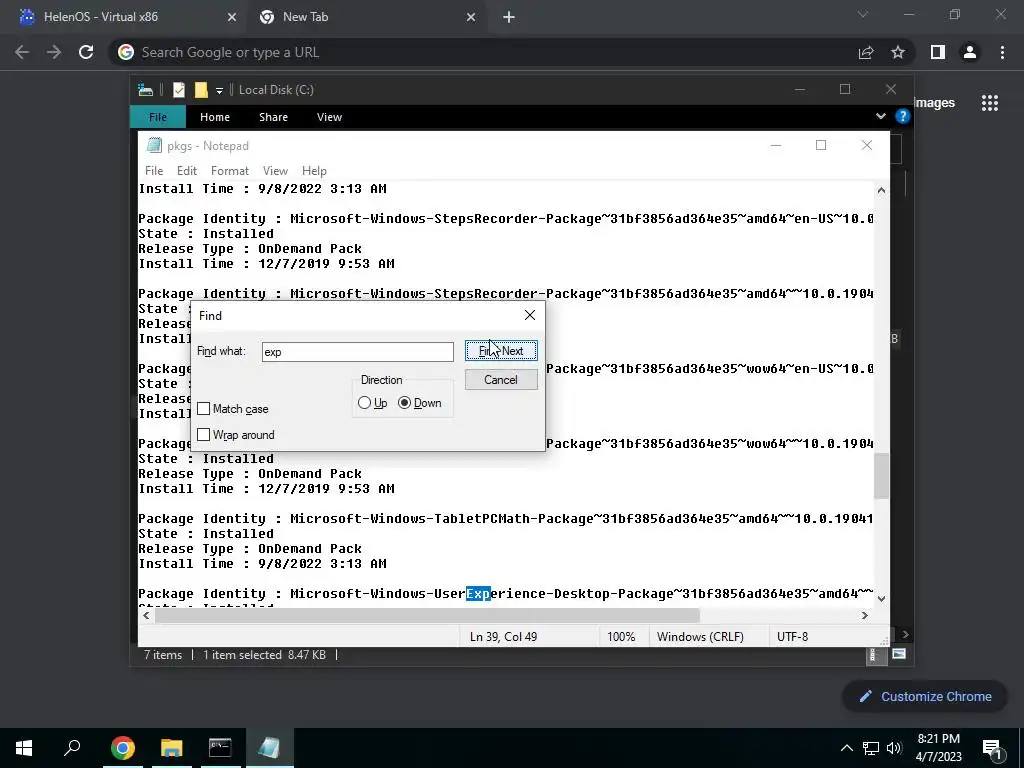Open Windows taskbar search
Screen dimensions: 1024x768
pos(72,748)
